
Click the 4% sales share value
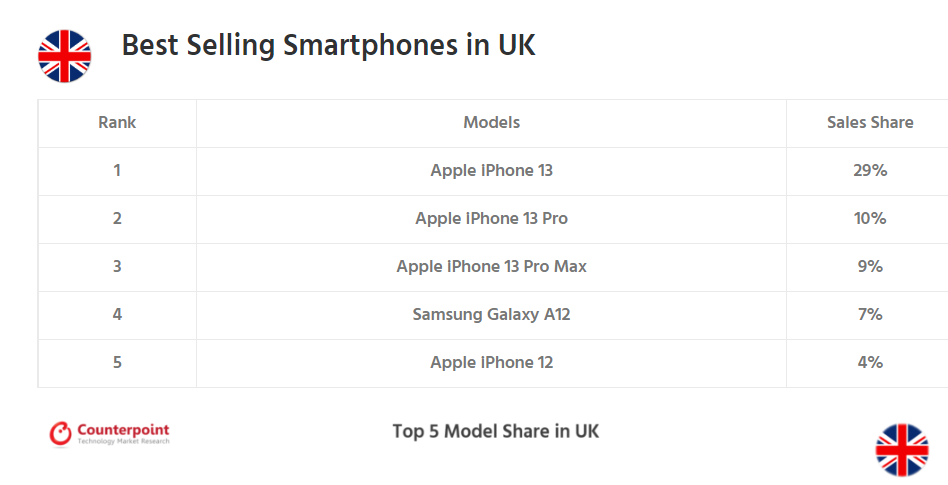click(869, 363)
